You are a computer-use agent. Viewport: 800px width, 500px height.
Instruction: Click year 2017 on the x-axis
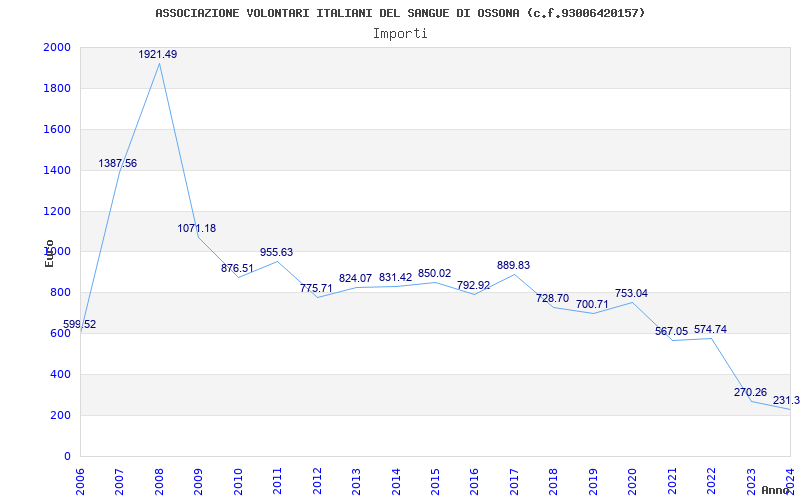coord(514,481)
